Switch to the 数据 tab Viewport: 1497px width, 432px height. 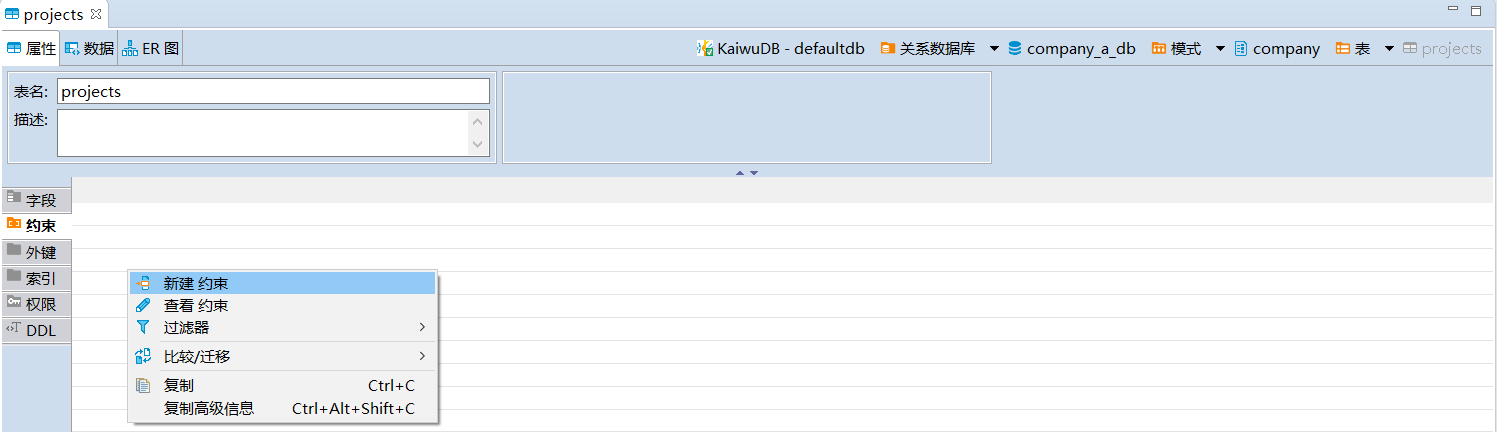click(x=89, y=49)
